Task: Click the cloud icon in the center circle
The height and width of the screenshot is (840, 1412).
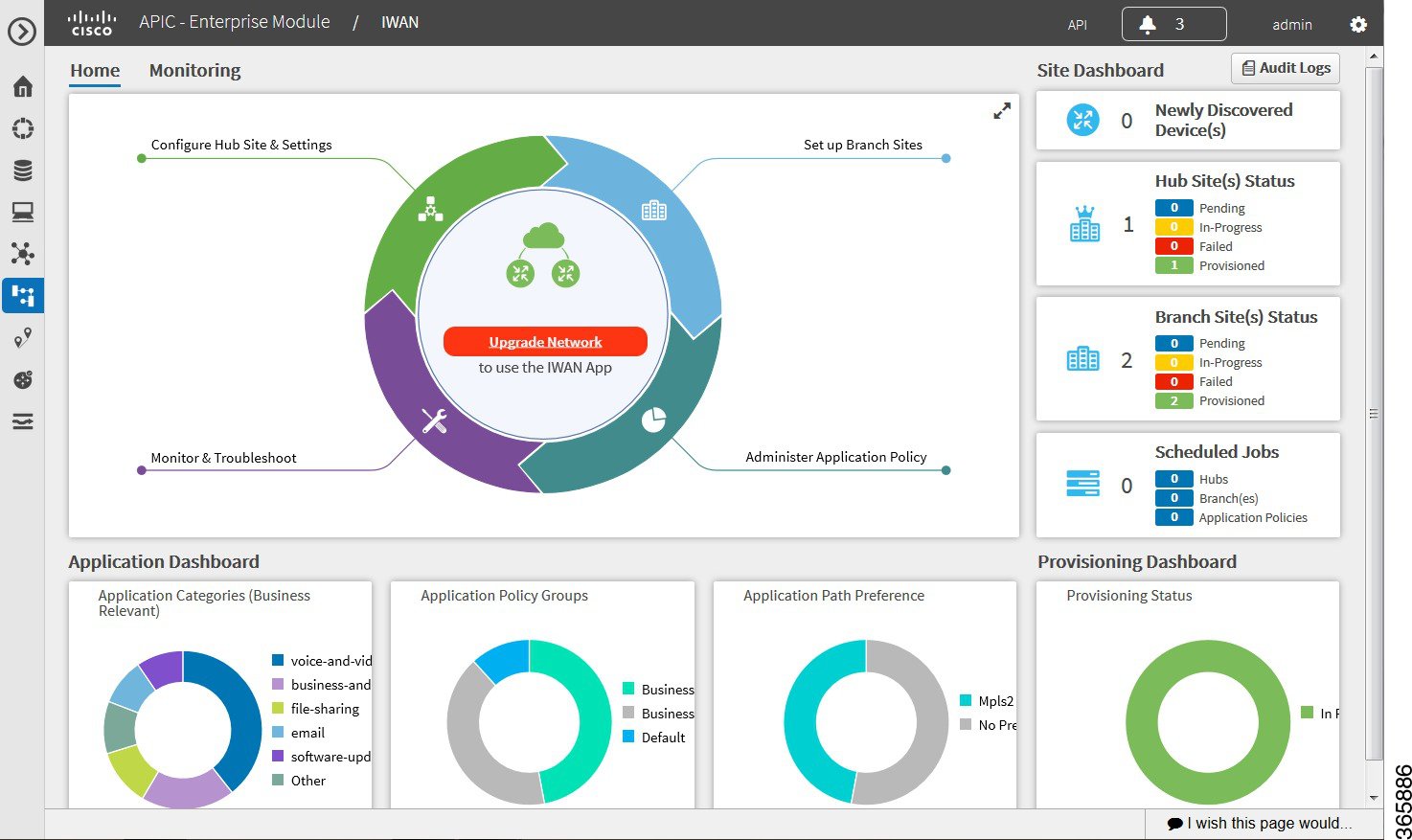Action: (544, 236)
